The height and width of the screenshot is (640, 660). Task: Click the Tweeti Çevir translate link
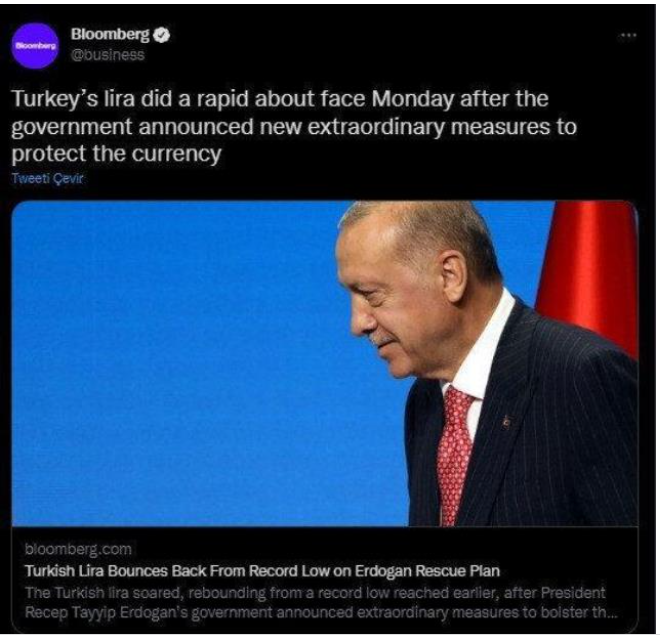48,179
